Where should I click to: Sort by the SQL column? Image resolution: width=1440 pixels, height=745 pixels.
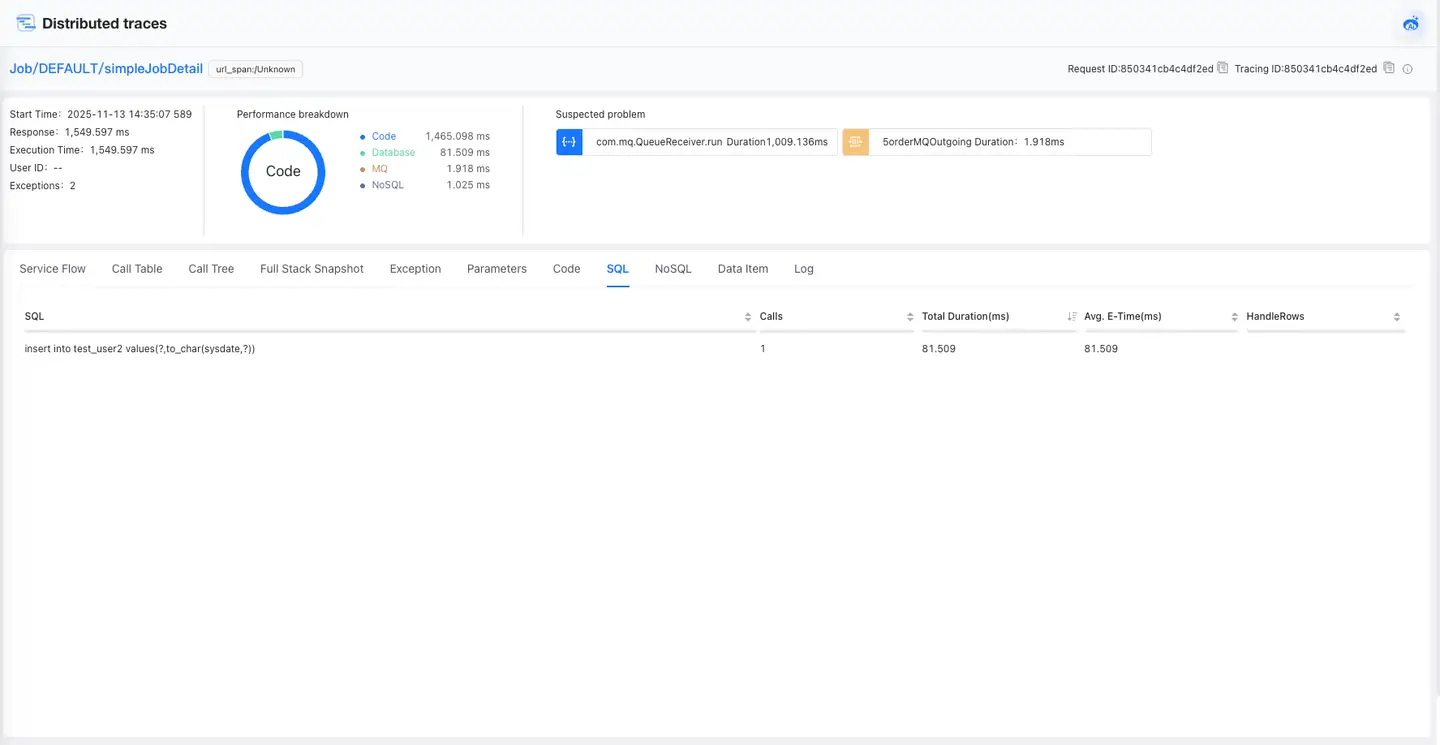click(748, 317)
